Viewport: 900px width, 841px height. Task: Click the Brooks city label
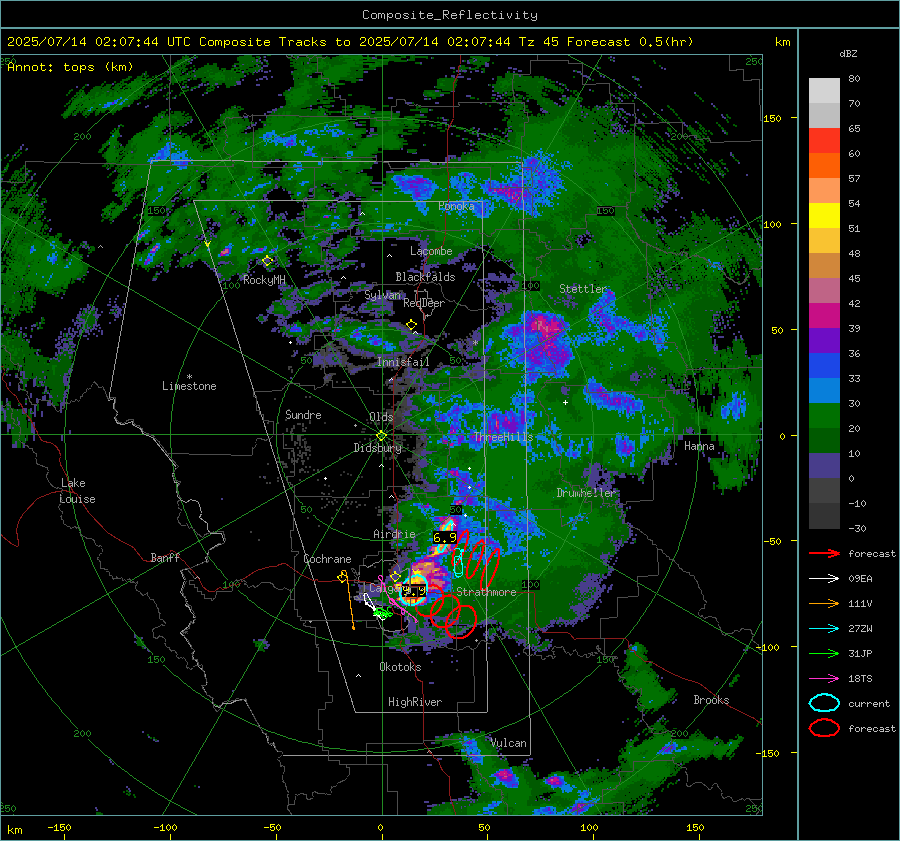point(711,700)
